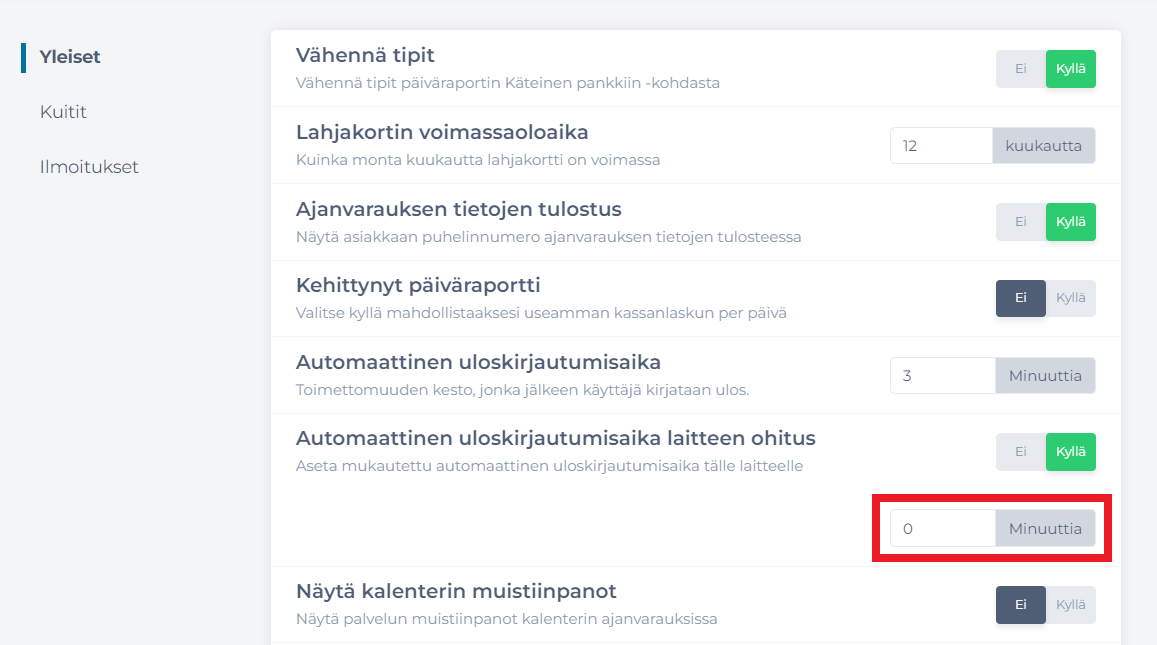Select the highlighted device logout minutes field
The width and height of the screenshot is (1157, 645).
(940, 528)
